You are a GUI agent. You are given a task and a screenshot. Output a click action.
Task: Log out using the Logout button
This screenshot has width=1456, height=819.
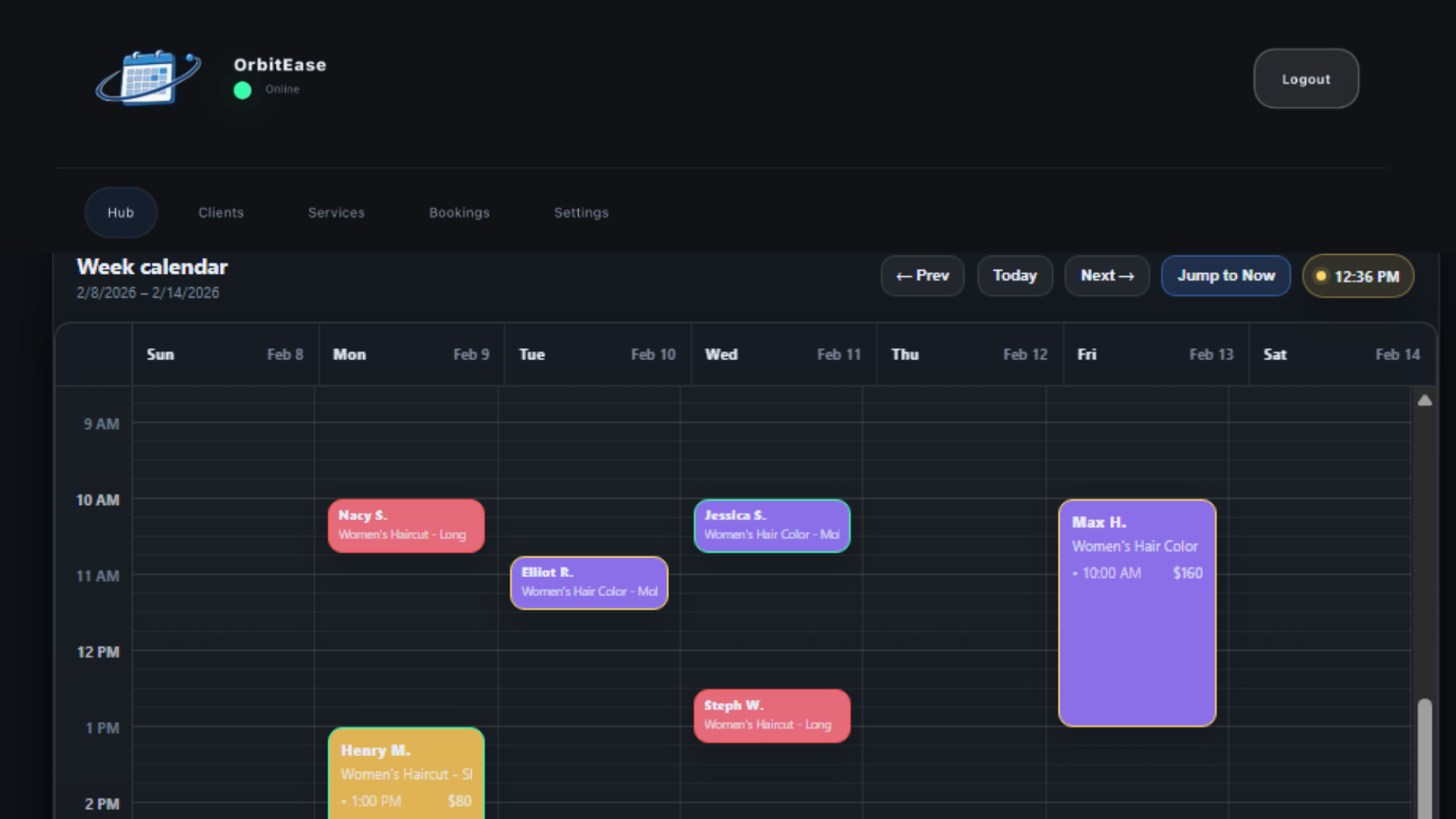pos(1306,79)
